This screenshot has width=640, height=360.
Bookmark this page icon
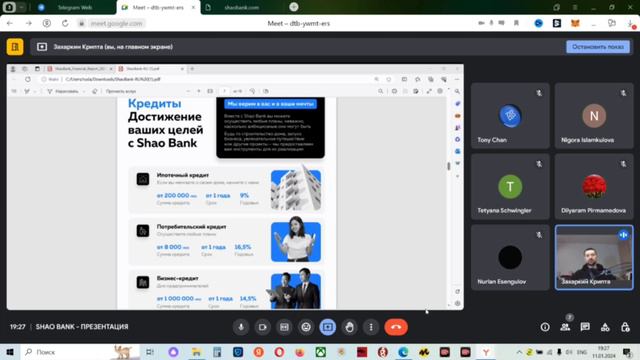coord(516,23)
